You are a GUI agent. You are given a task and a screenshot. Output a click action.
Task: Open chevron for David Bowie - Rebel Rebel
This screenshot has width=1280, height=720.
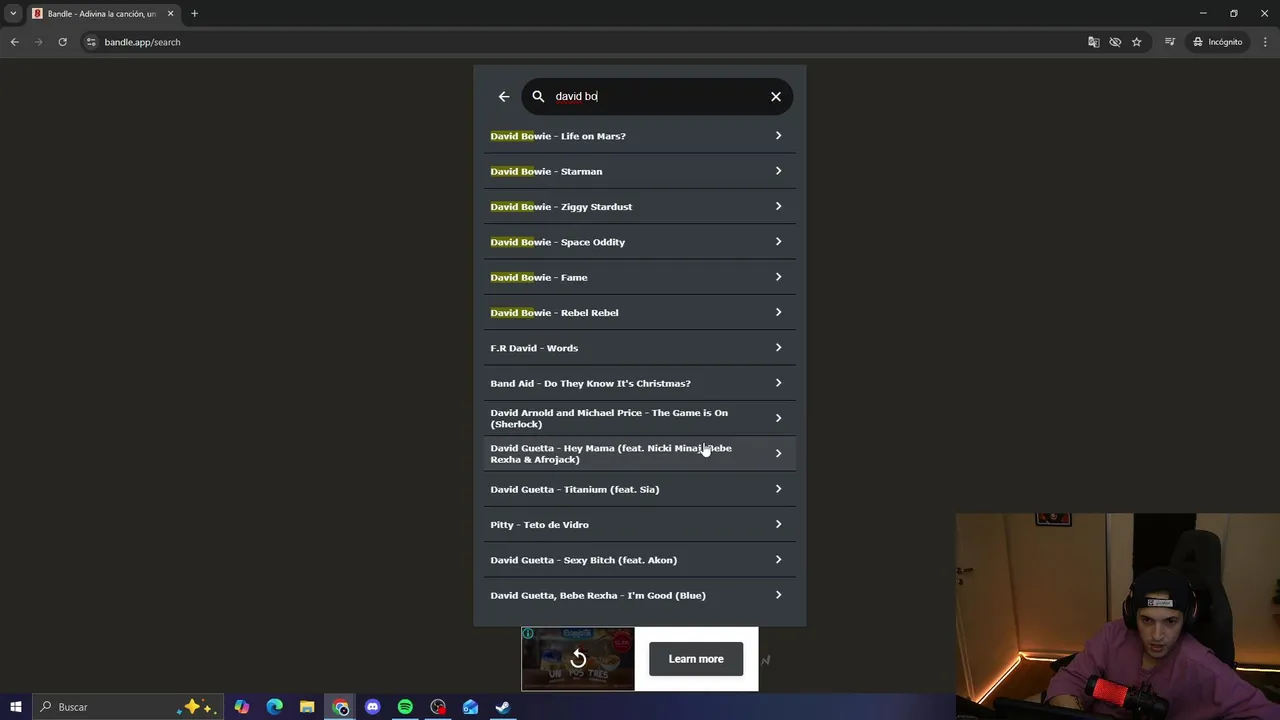click(778, 312)
